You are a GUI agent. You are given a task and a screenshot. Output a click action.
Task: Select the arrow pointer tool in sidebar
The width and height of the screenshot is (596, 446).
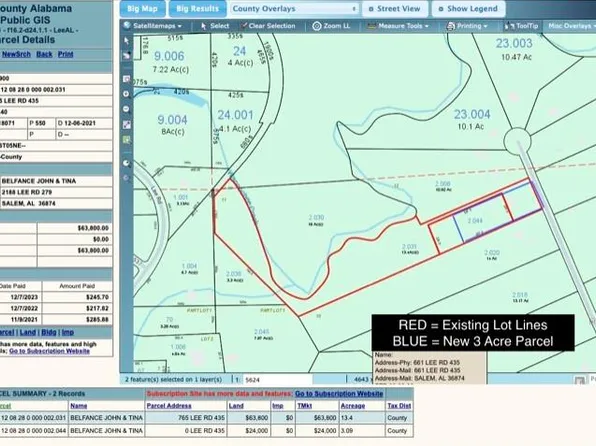point(127,40)
